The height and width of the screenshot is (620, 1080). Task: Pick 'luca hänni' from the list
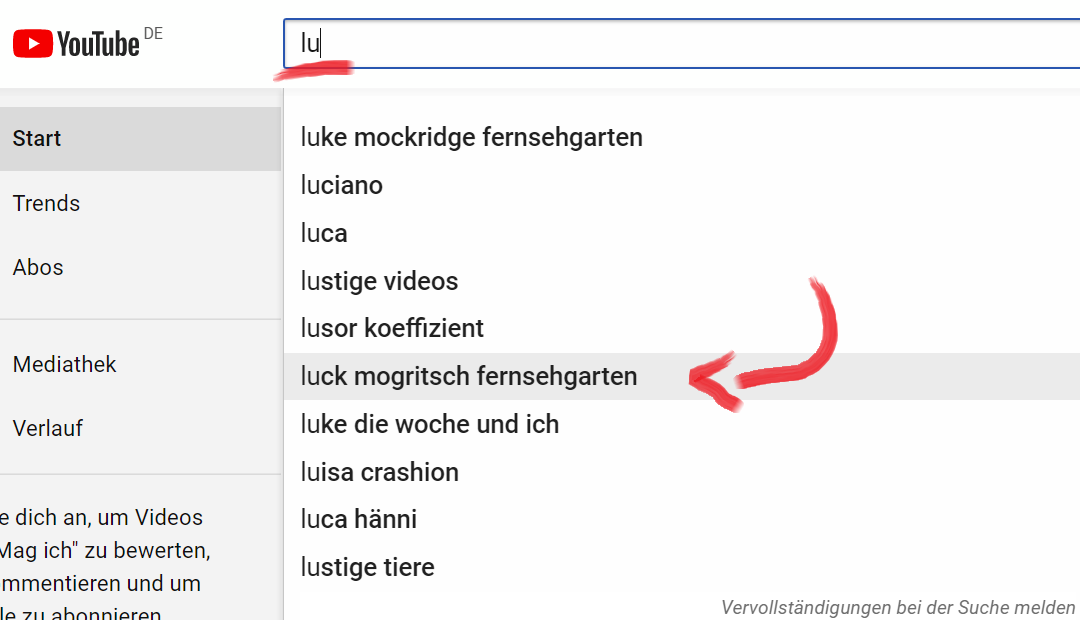(358, 519)
